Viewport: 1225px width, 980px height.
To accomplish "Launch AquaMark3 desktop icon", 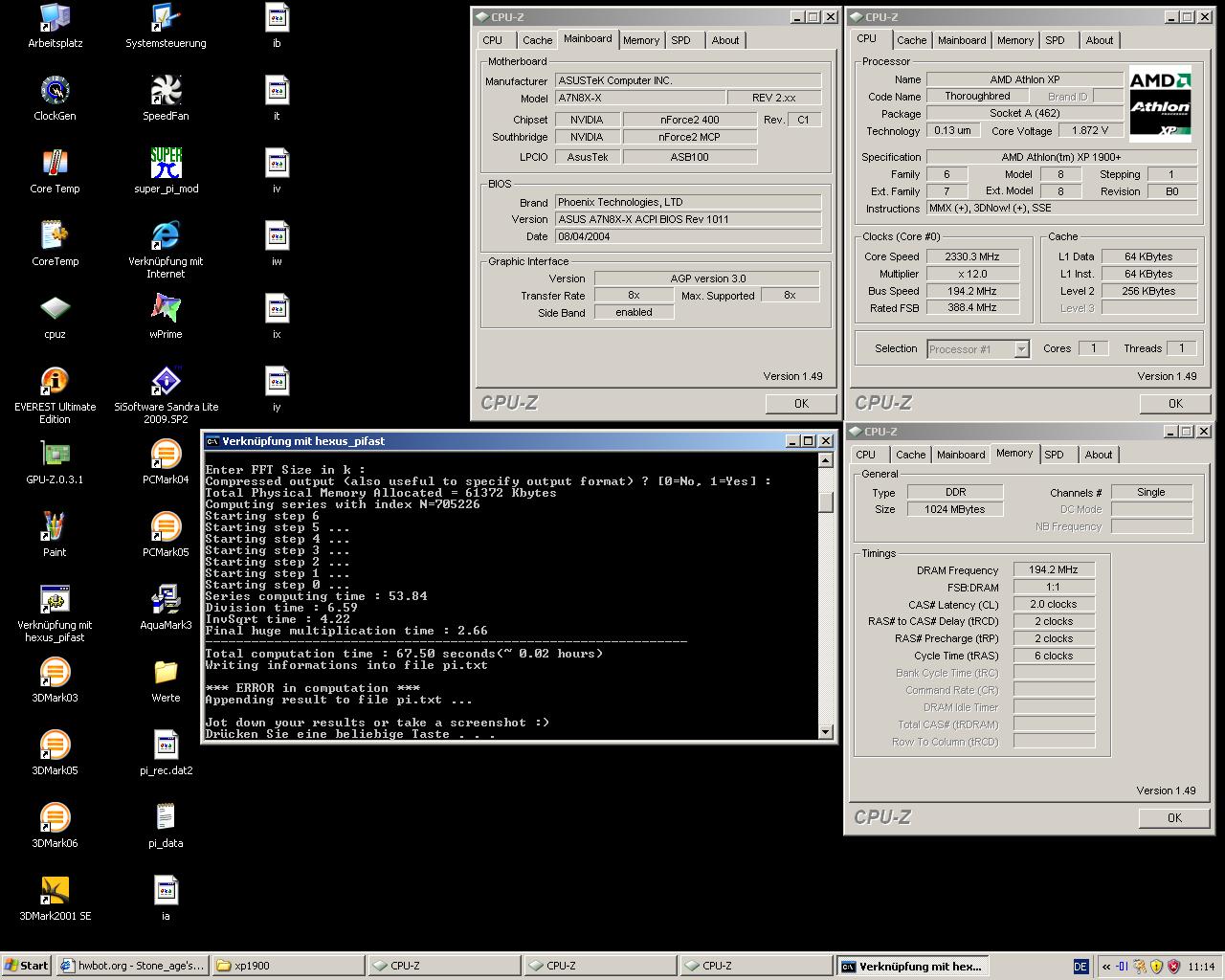I will 166,608.
